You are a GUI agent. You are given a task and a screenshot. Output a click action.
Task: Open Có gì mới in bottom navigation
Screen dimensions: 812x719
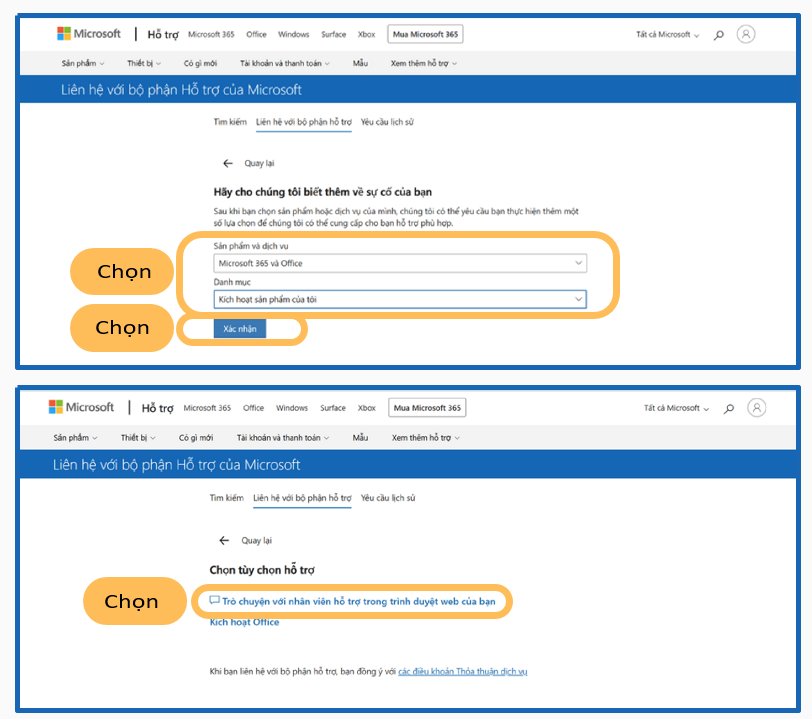point(196,438)
